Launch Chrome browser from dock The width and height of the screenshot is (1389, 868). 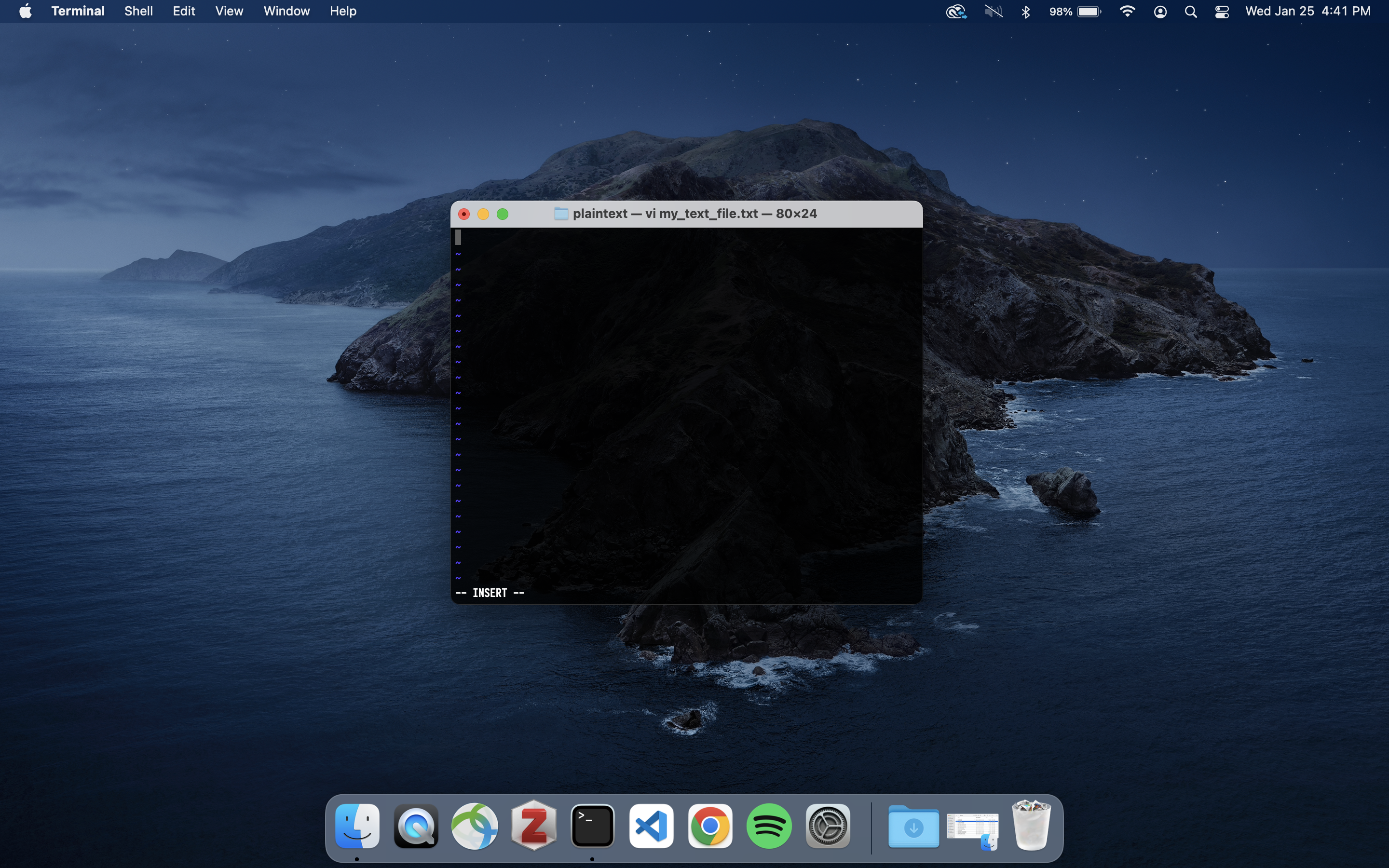pyautogui.click(x=709, y=827)
